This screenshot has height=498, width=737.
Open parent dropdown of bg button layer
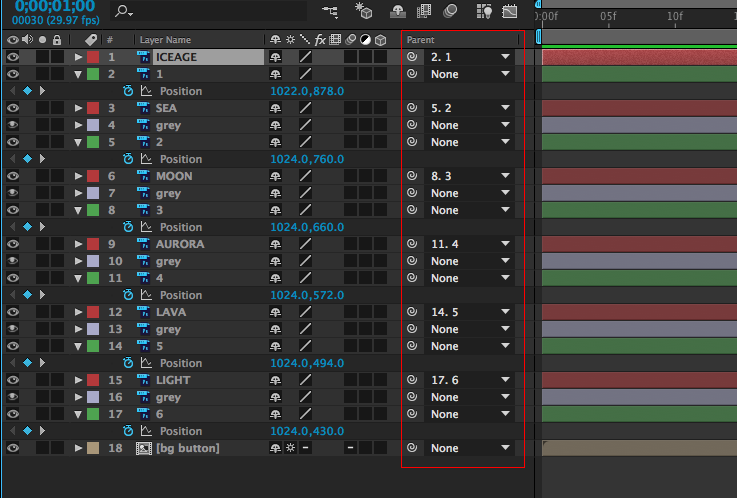470,448
